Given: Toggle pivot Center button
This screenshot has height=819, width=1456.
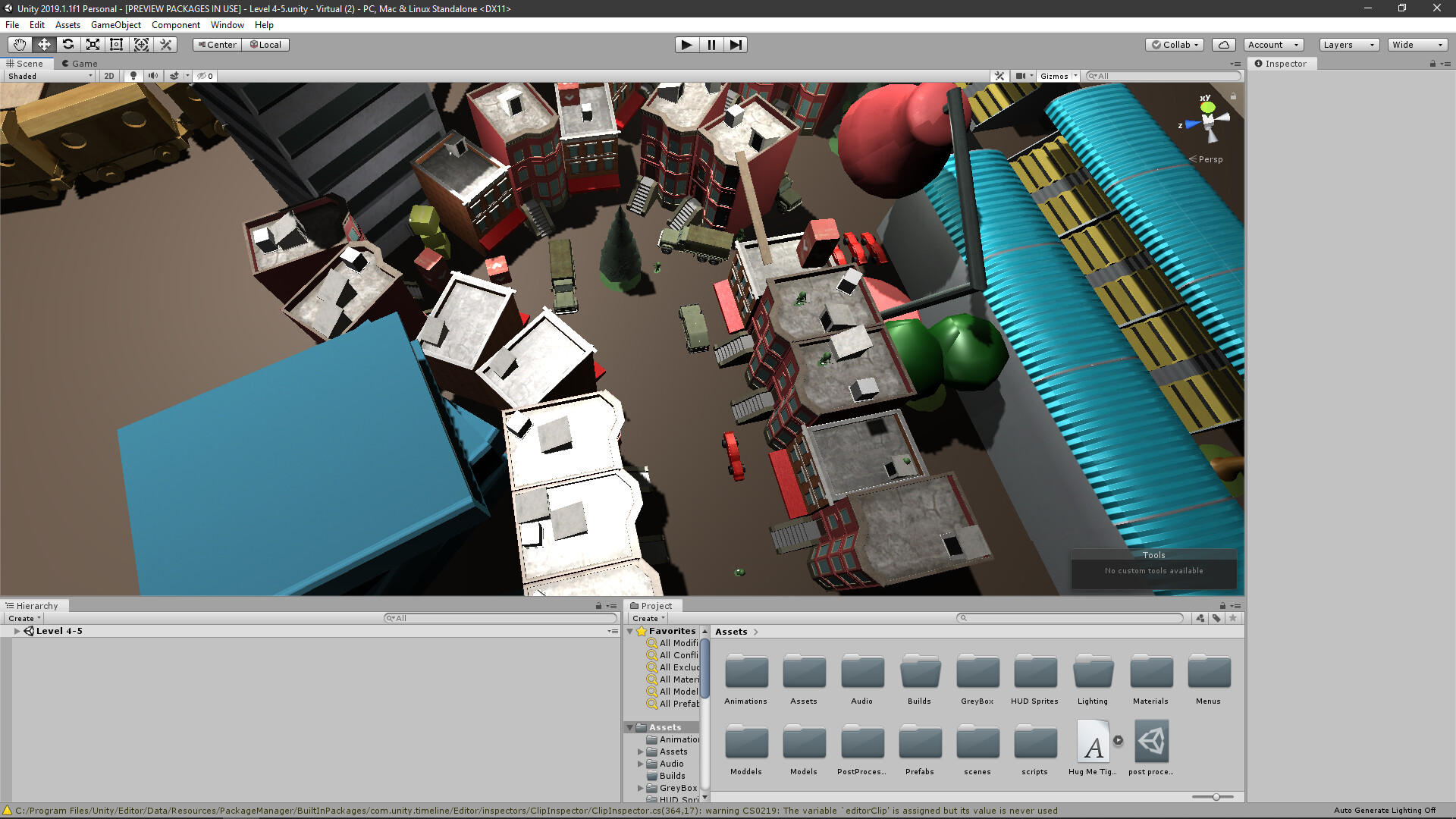Looking at the screenshot, I should point(217,45).
